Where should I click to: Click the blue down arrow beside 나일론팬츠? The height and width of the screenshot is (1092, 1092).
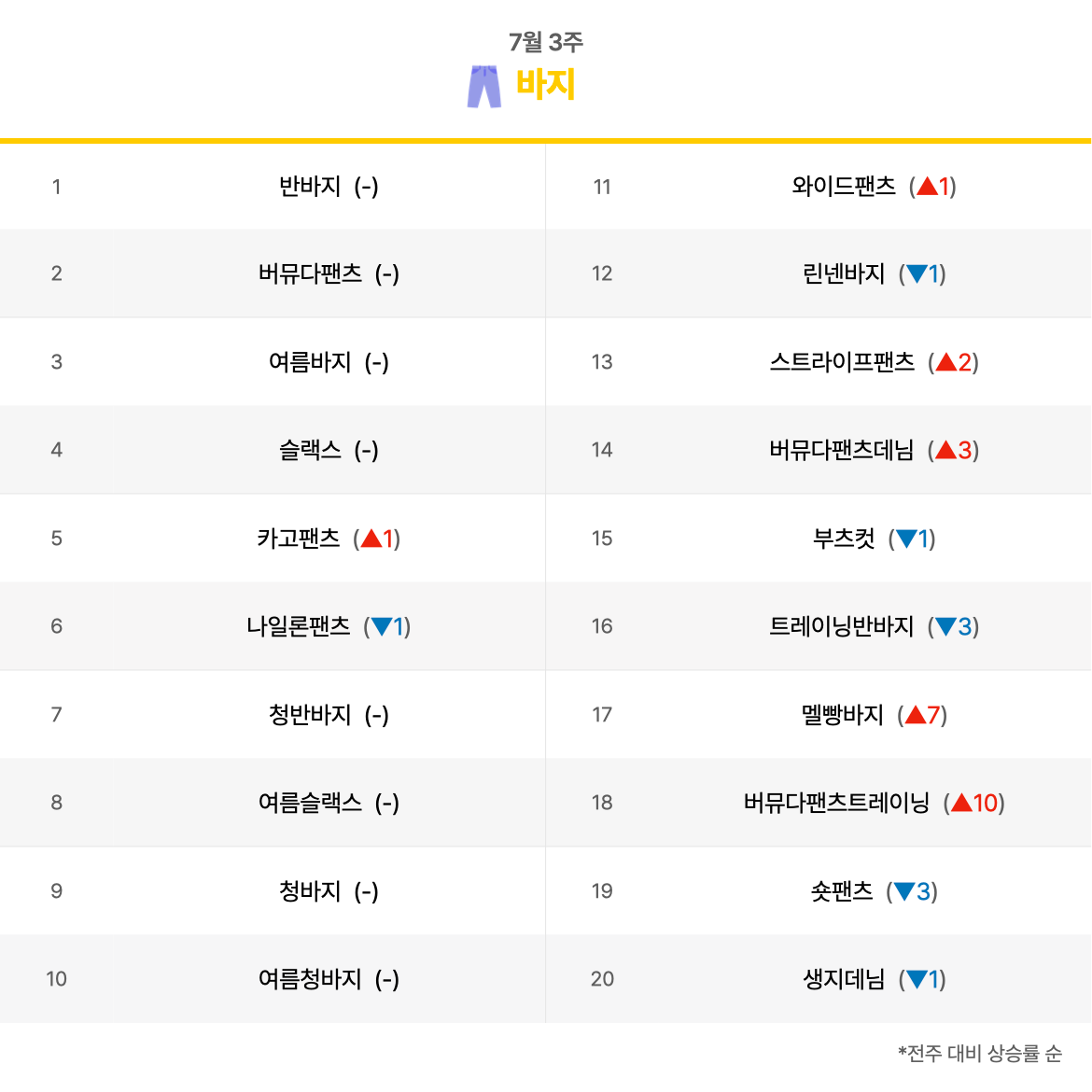(x=382, y=627)
